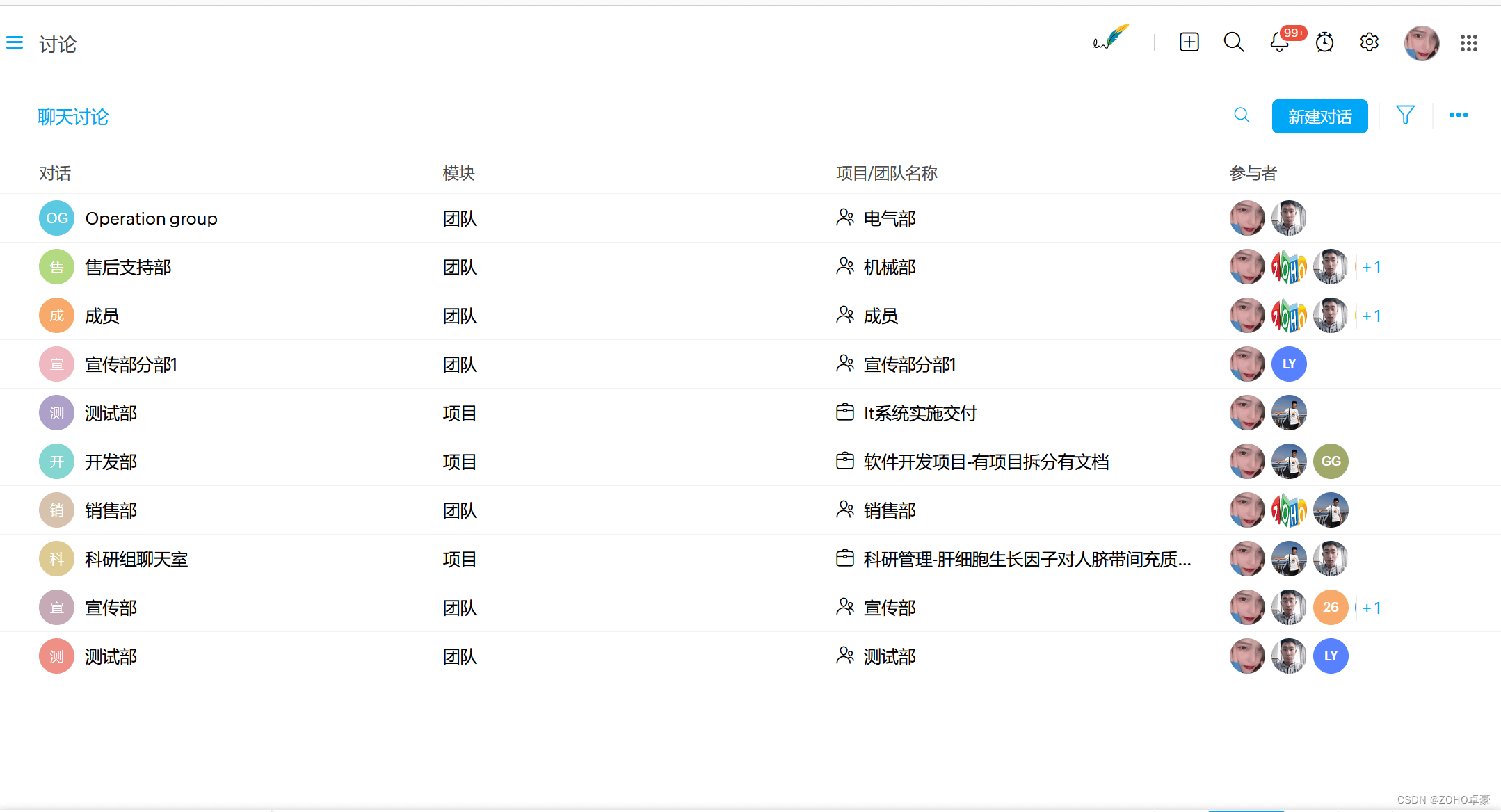Expand +1 participants in 售后支持部 row
1501x812 pixels.
(1371, 268)
